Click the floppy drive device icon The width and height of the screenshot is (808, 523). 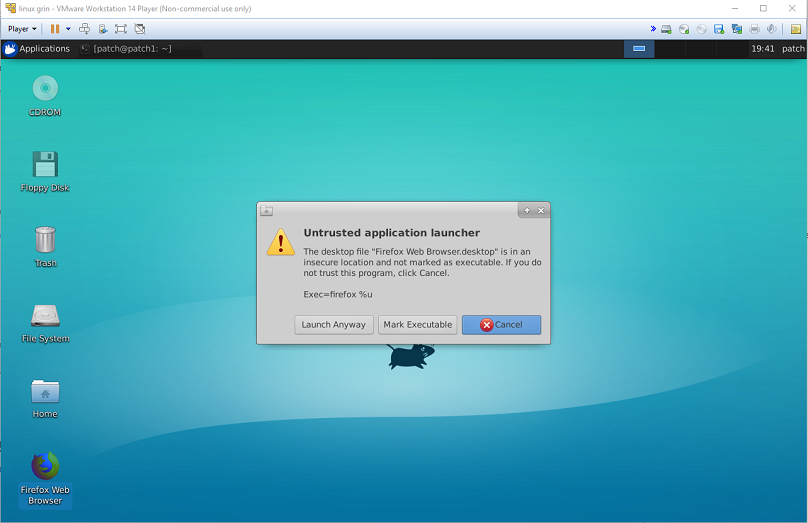click(x=719, y=29)
